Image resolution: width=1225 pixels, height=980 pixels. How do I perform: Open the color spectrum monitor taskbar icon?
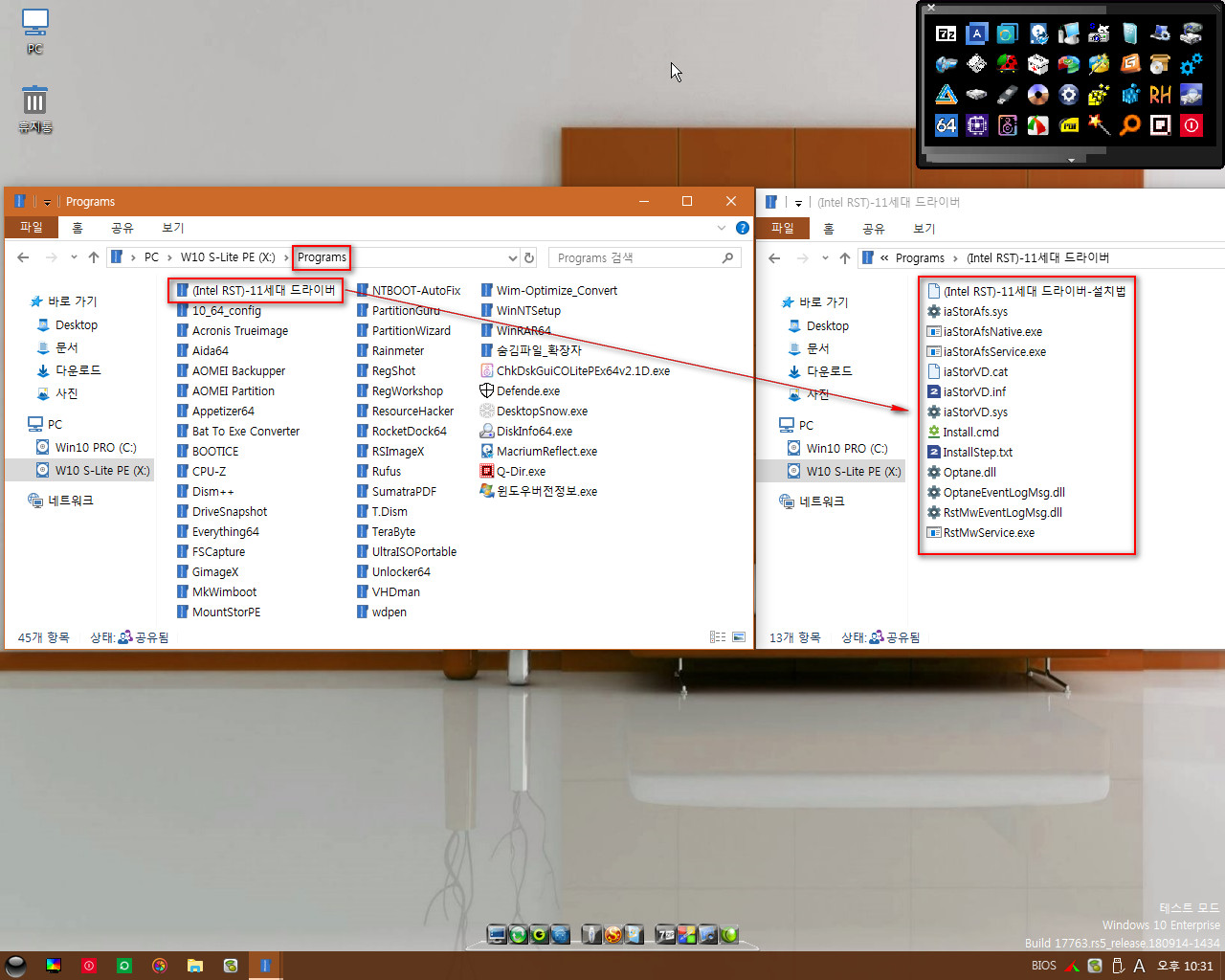pyautogui.click(x=54, y=966)
